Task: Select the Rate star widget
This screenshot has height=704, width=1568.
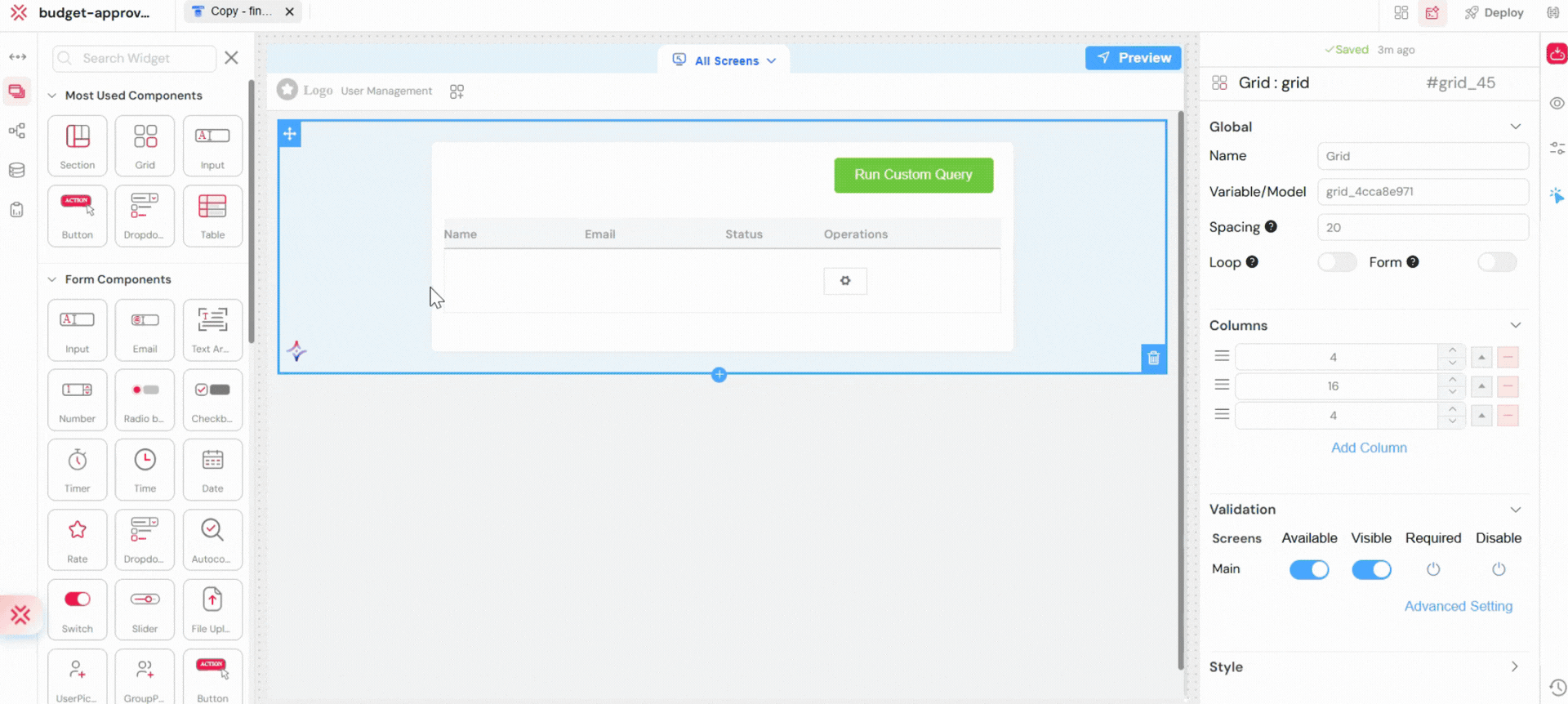Action: click(78, 539)
